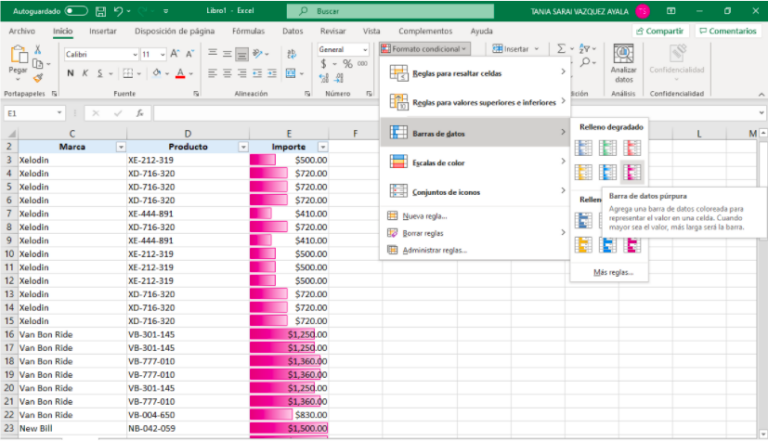Choose the orange solid fill data bar
The width and height of the screenshot is (768, 441).
point(583,244)
